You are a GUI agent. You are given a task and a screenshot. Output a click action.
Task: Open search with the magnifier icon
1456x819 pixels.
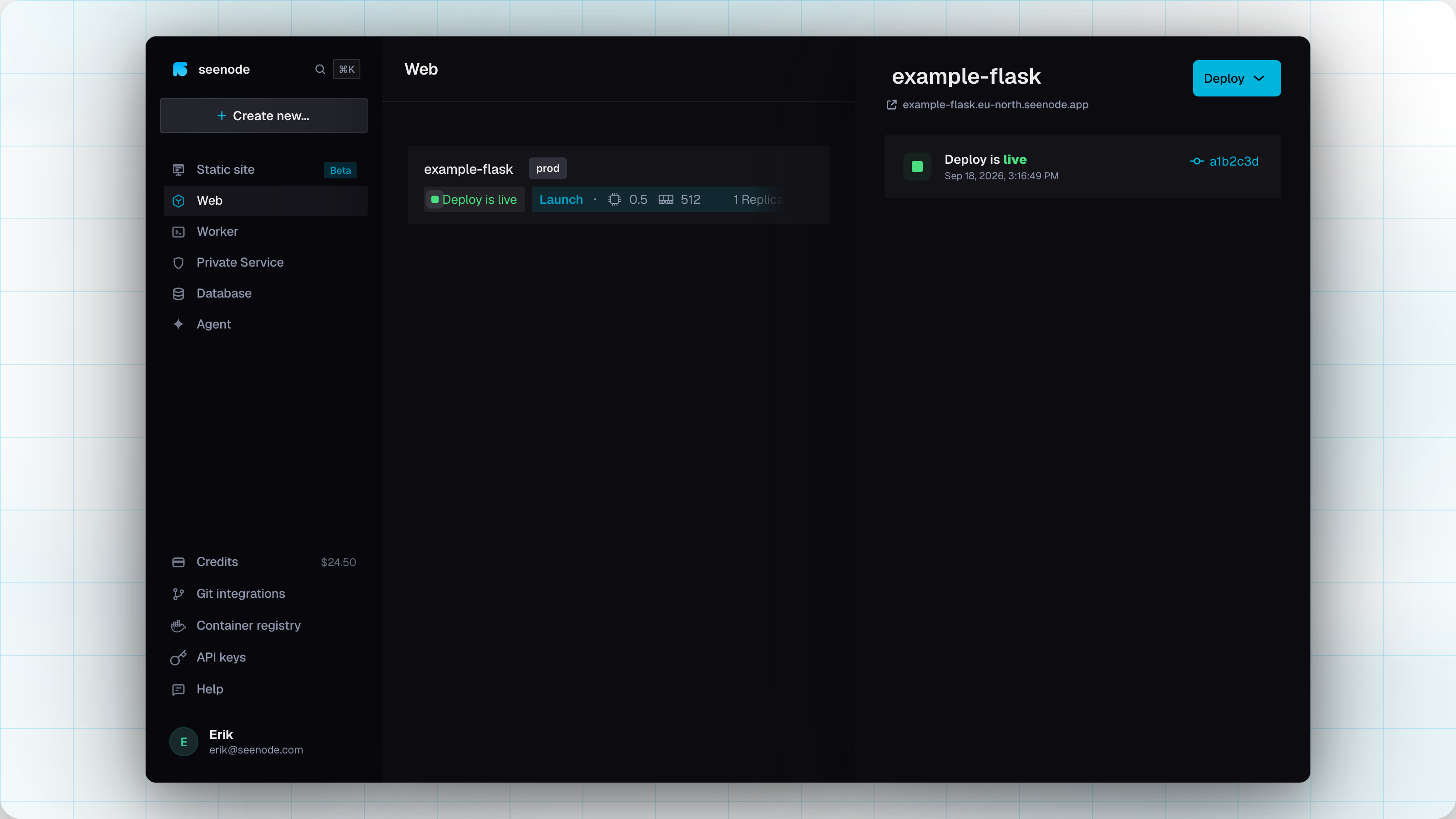320,69
